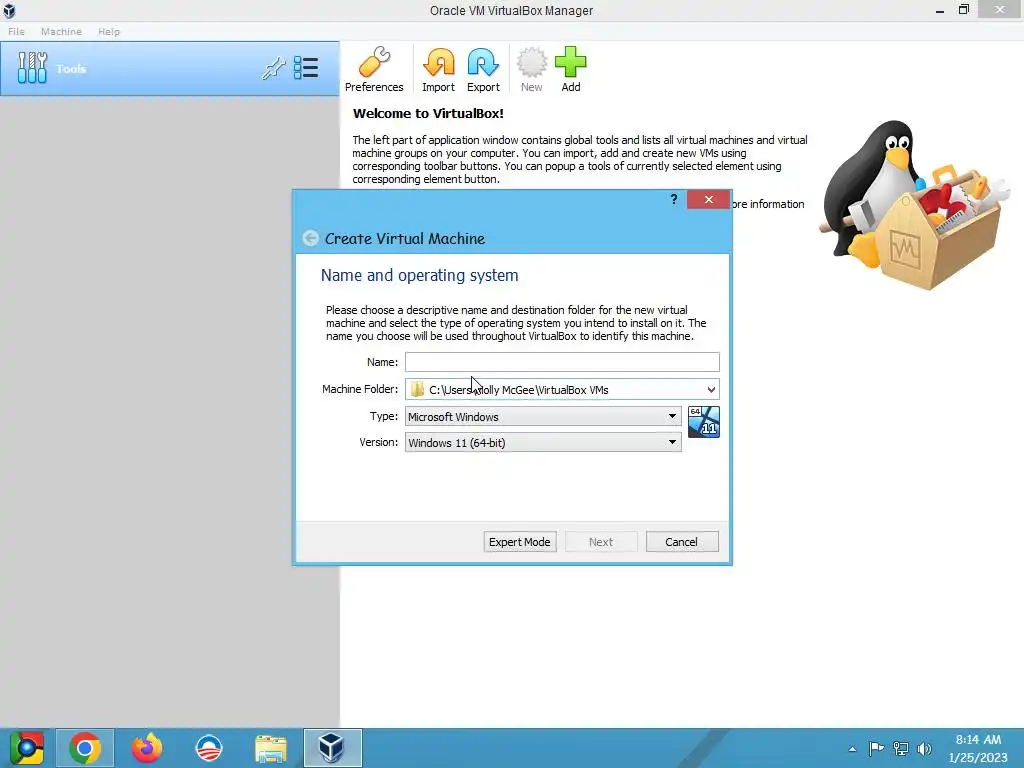
Task: Open Google Chrome from the taskbar
Action: coord(85,748)
